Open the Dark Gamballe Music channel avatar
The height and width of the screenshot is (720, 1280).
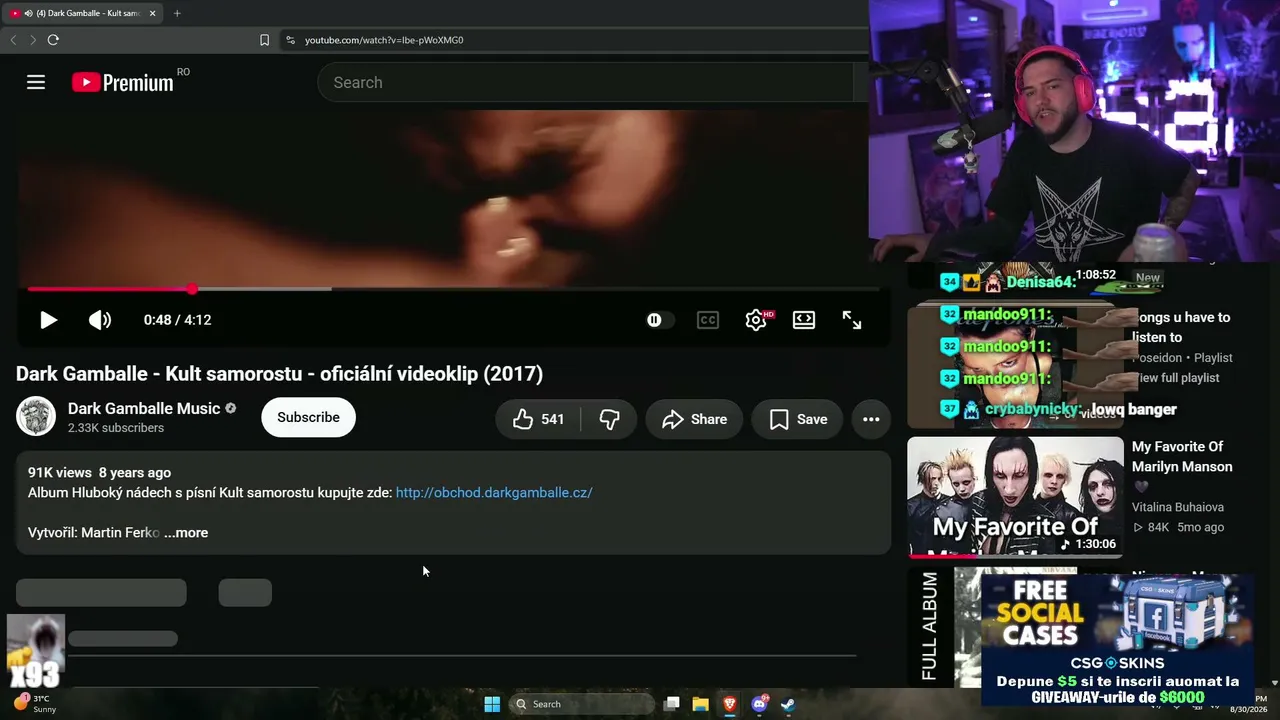point(36,416)
